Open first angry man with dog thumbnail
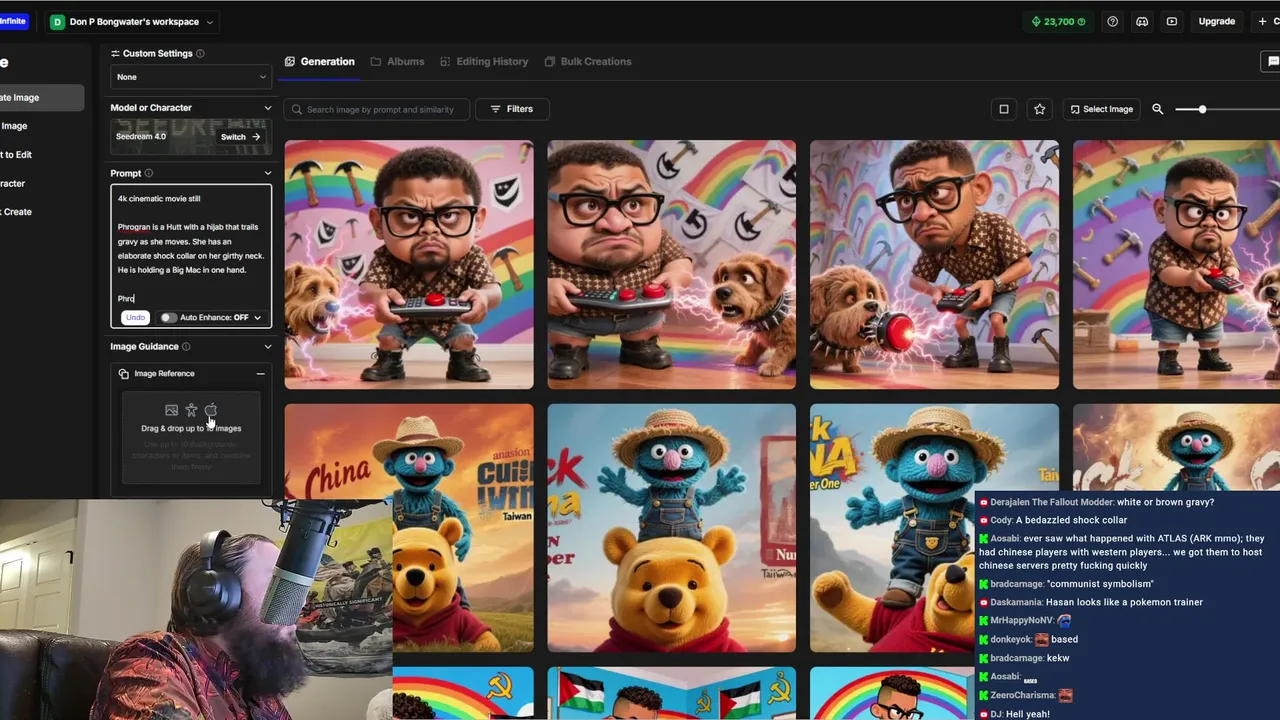Image resolution: width=1280 pixels, height=720 pixels. click(x=409, y=264)
